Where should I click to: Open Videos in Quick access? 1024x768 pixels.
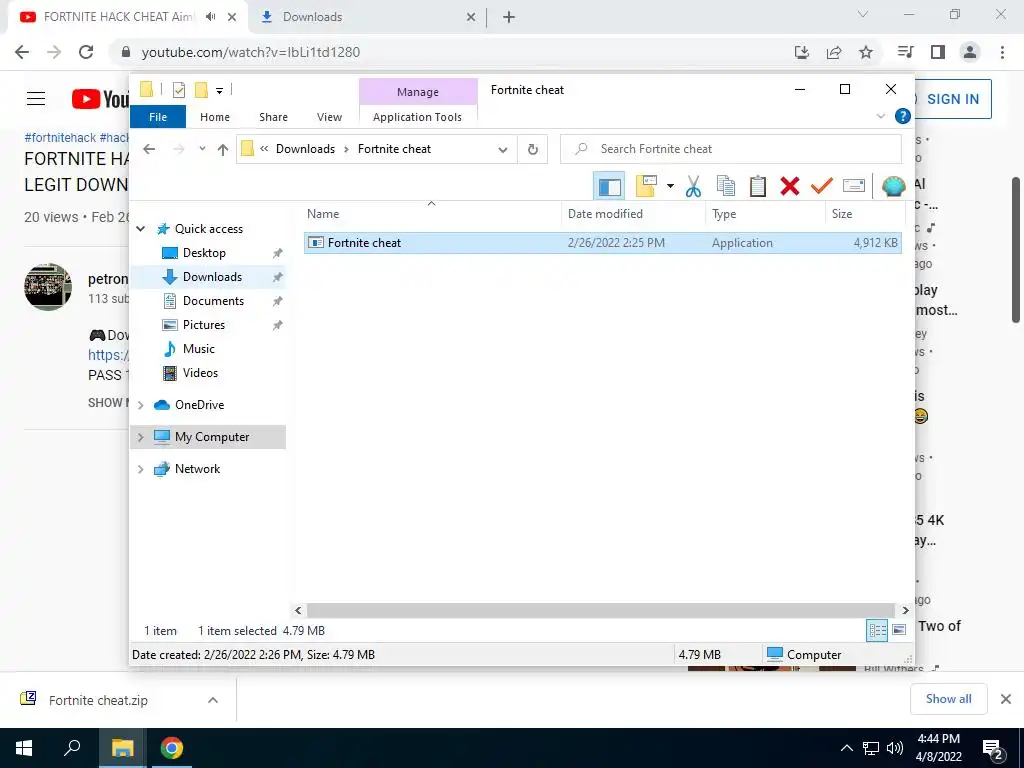(x=200, y=373)
